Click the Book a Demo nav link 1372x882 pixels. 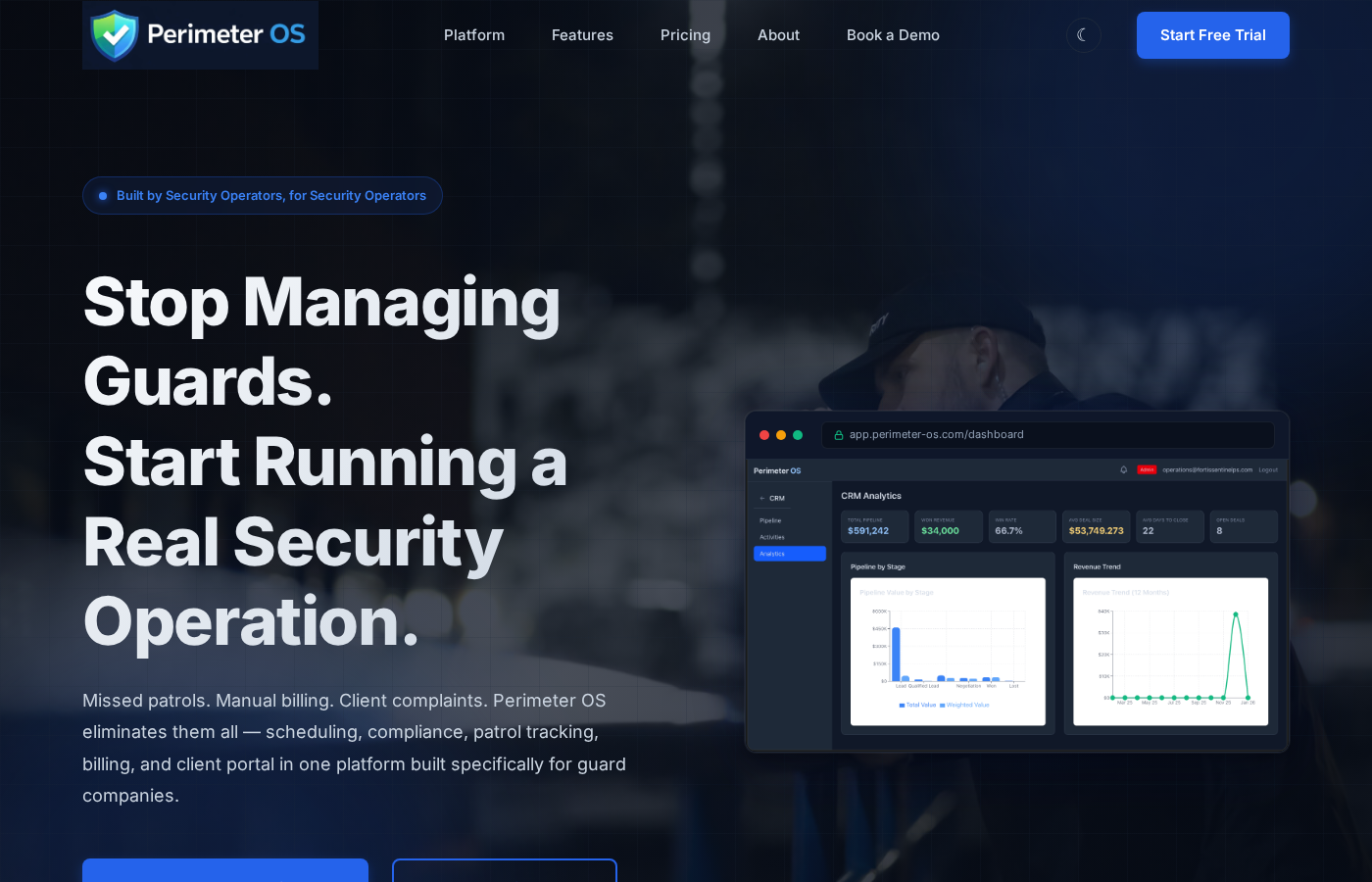[893, 35]
